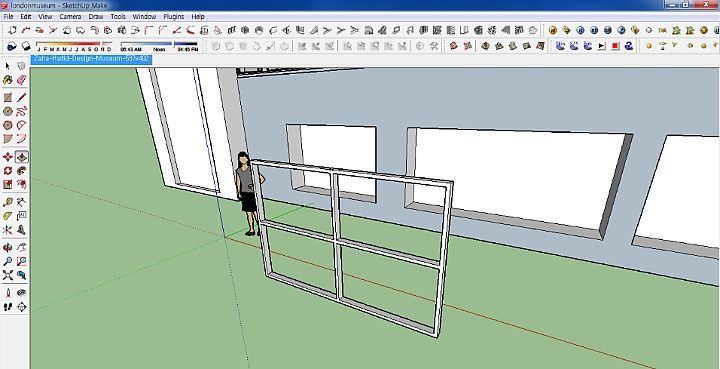
Task: Go back with Previous view tool
Action: [x=22, y=275]
